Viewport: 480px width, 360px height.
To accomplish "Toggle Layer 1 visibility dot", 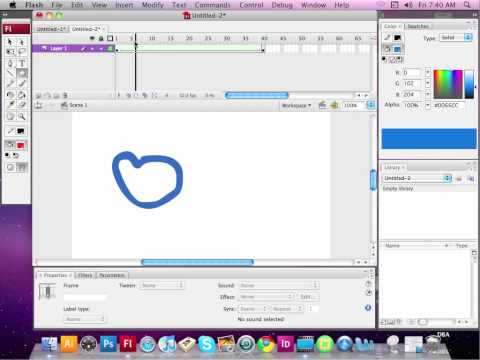I will tap(92, 49).
